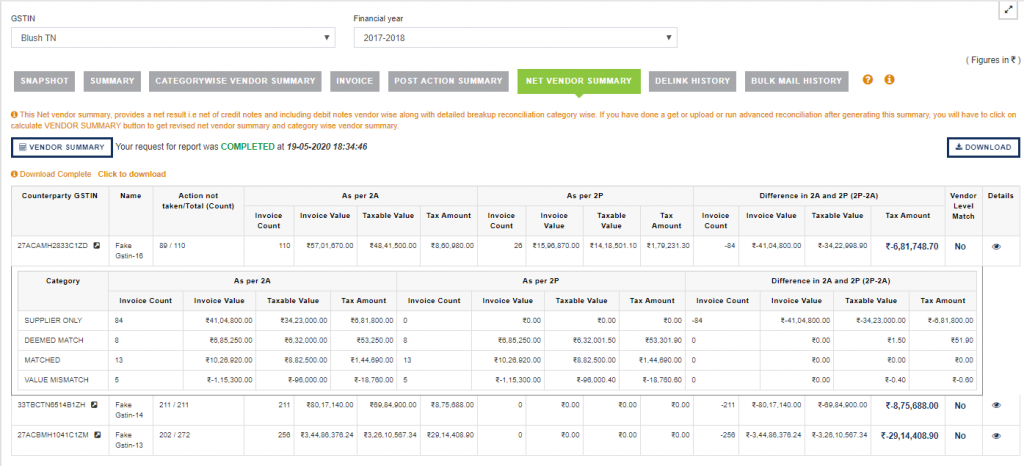Click the Download button
The height and width of the screenshot is (466, 1024).
(x=983, y=148)
